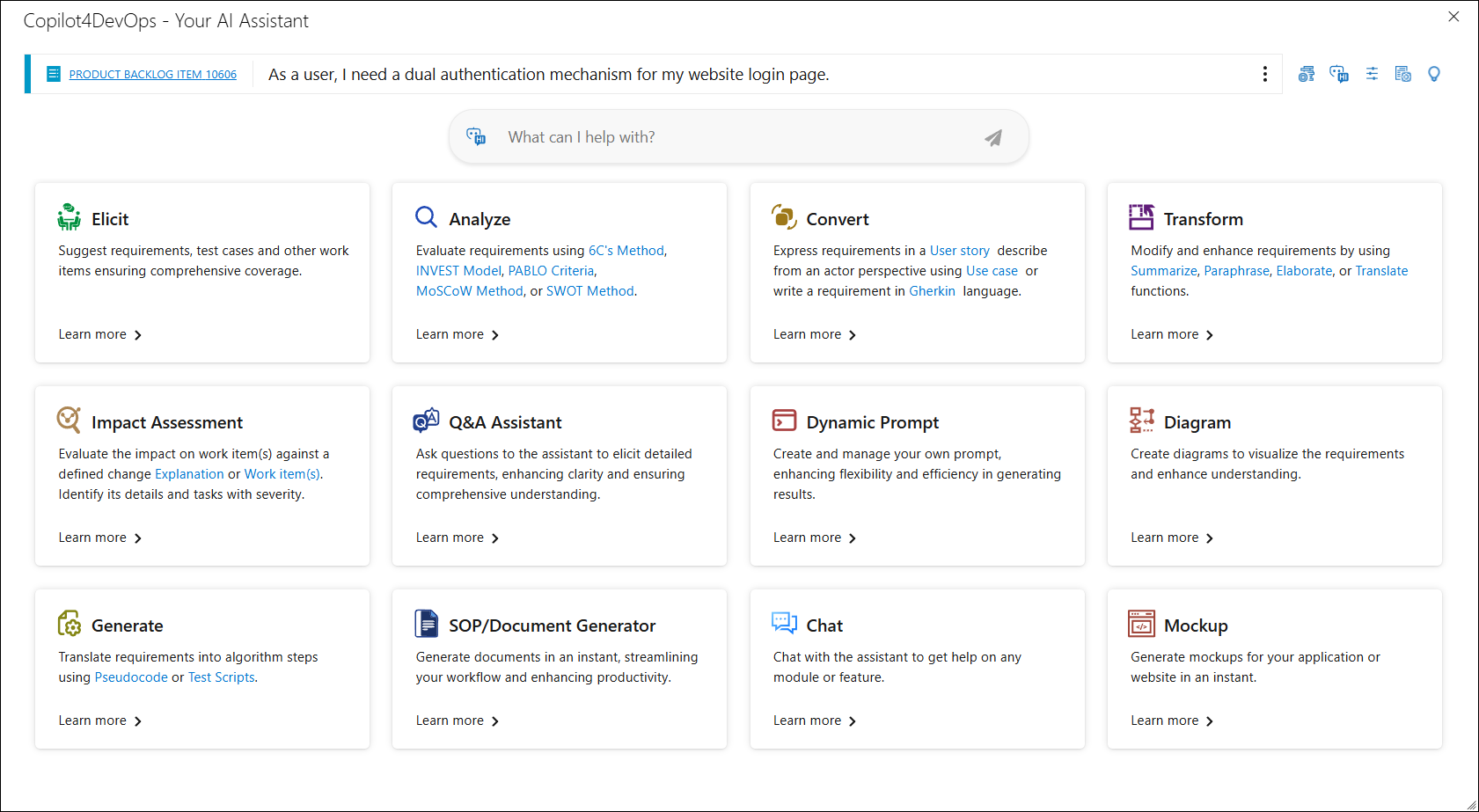Open the three-dot work item menu

[x=1265, y=74]
